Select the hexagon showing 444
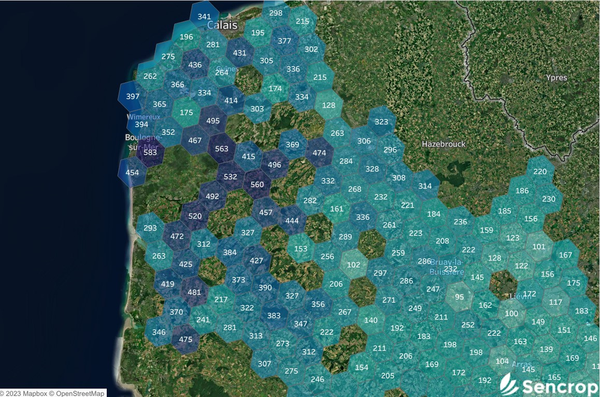The width and height of the screenshot is (600, 397). point(292,220)
